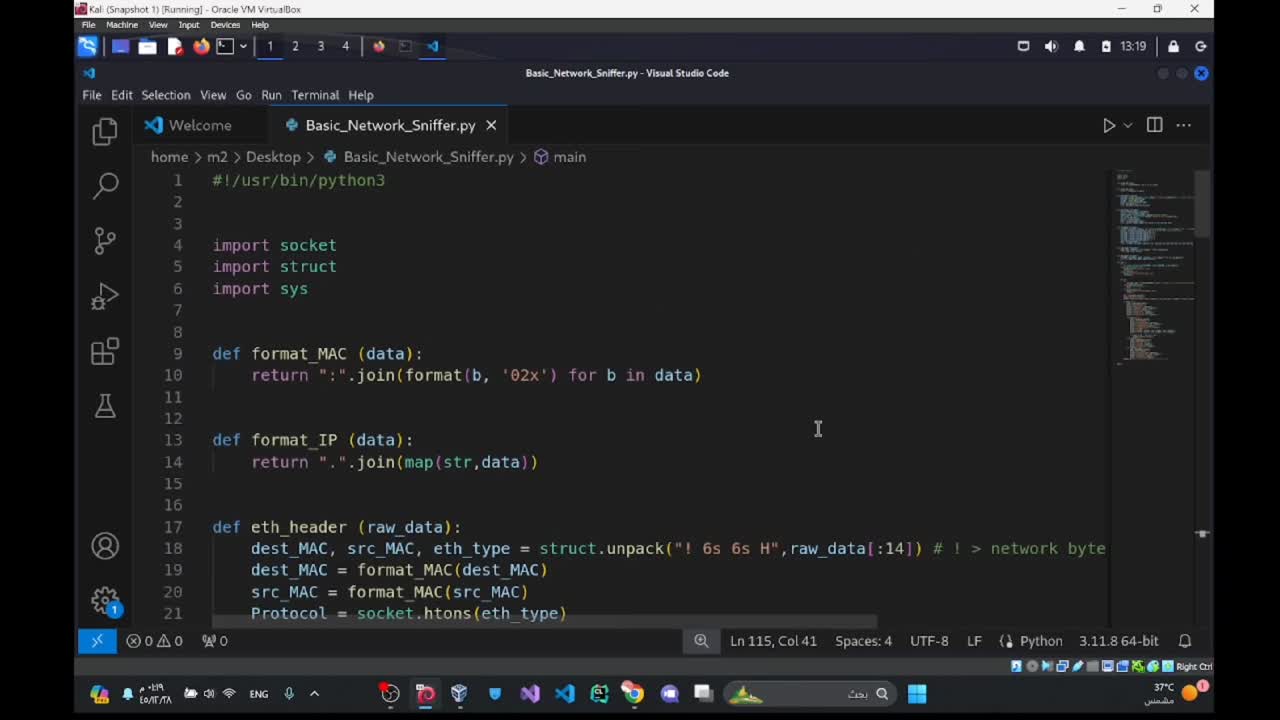Open the Terminal menu
Viewport: 1280px width, 720px height.
315,95
